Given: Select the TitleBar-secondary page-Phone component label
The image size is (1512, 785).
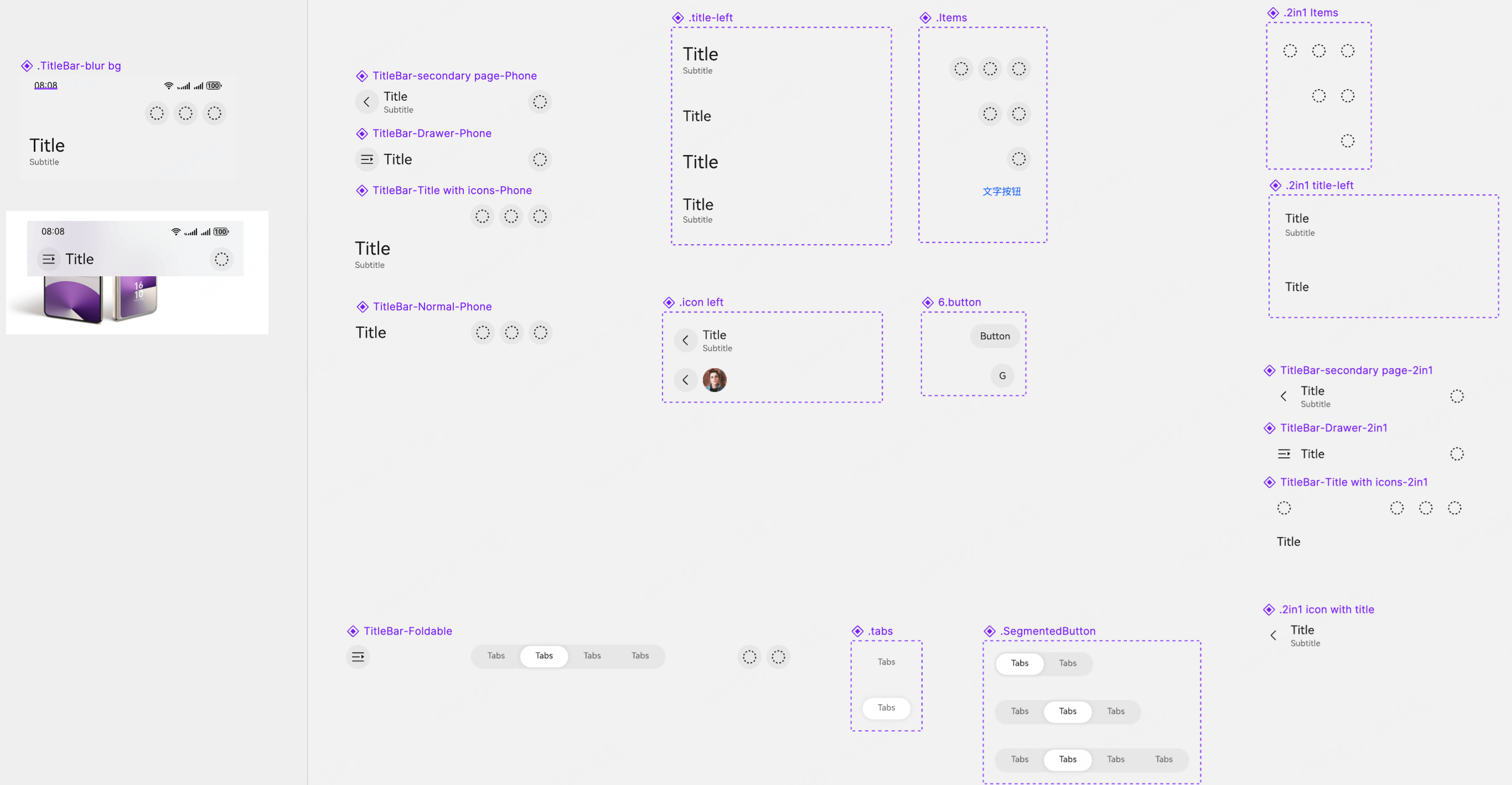Looking at the screenshot, I should [454, 76].
